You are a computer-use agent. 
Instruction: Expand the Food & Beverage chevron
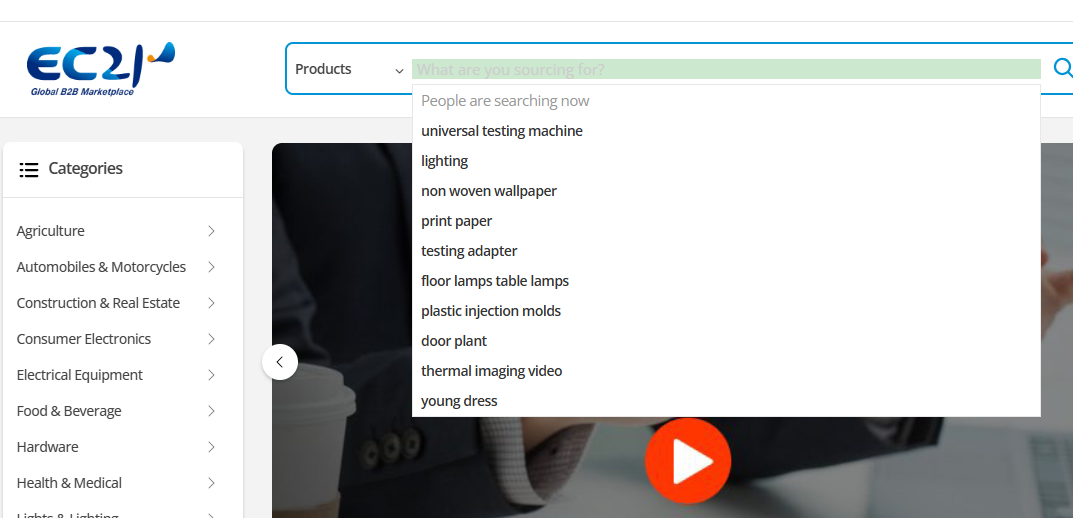point(211,411)
